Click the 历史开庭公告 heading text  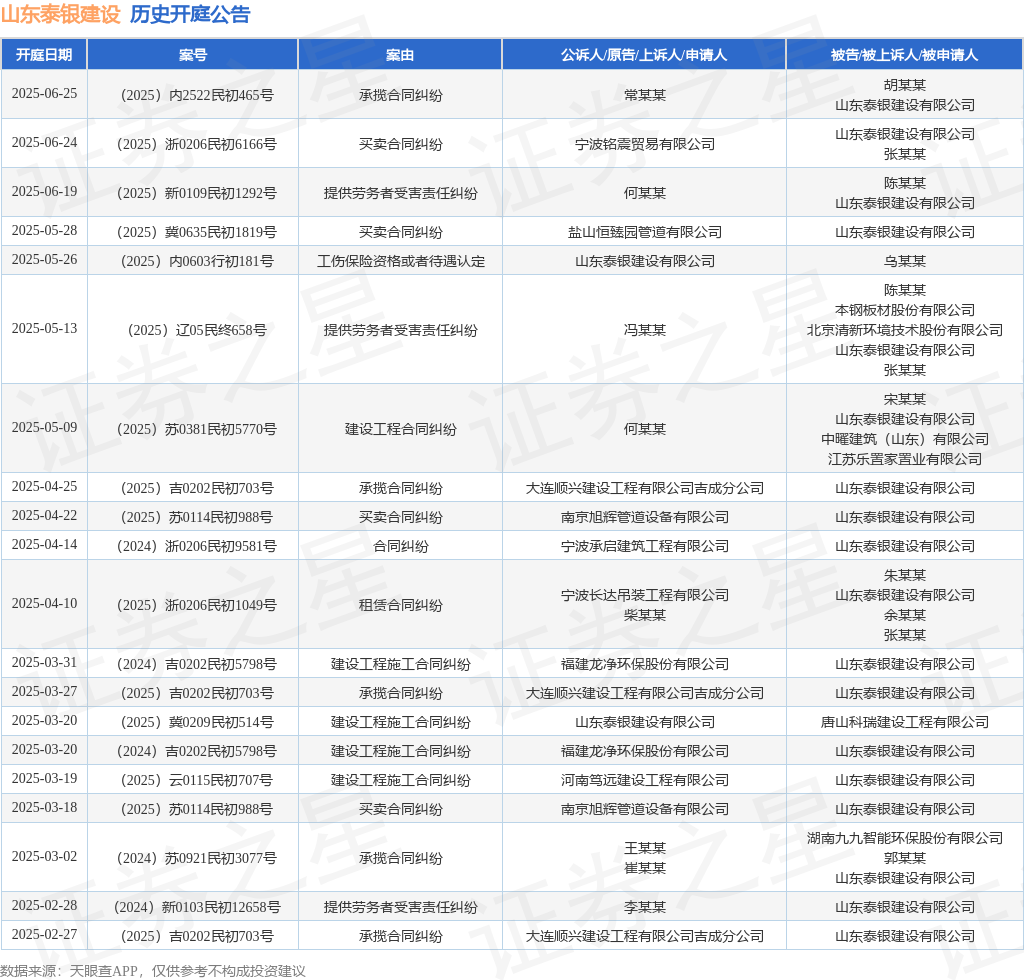[190, 14]
